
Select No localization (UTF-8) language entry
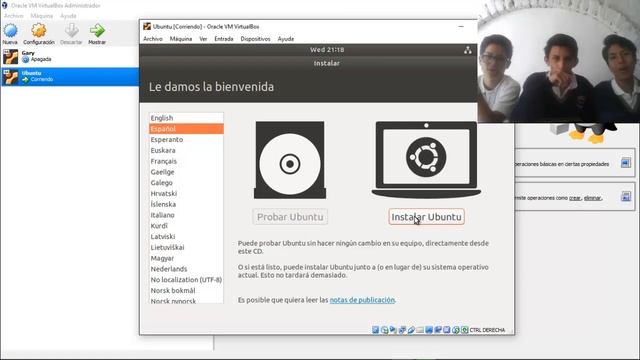pos(186,280)
